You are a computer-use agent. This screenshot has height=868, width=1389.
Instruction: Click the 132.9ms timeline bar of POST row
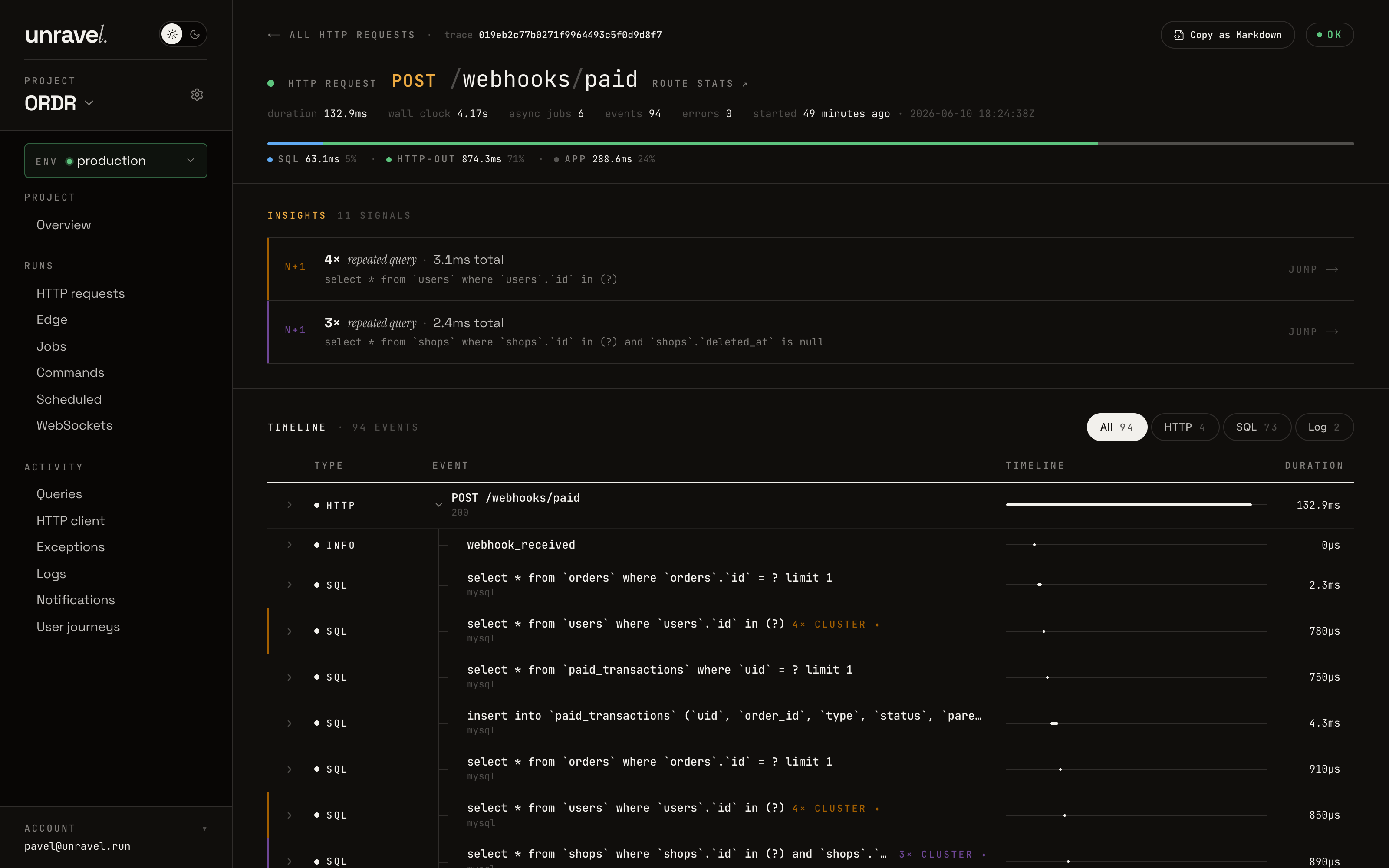coord(1129,505)
